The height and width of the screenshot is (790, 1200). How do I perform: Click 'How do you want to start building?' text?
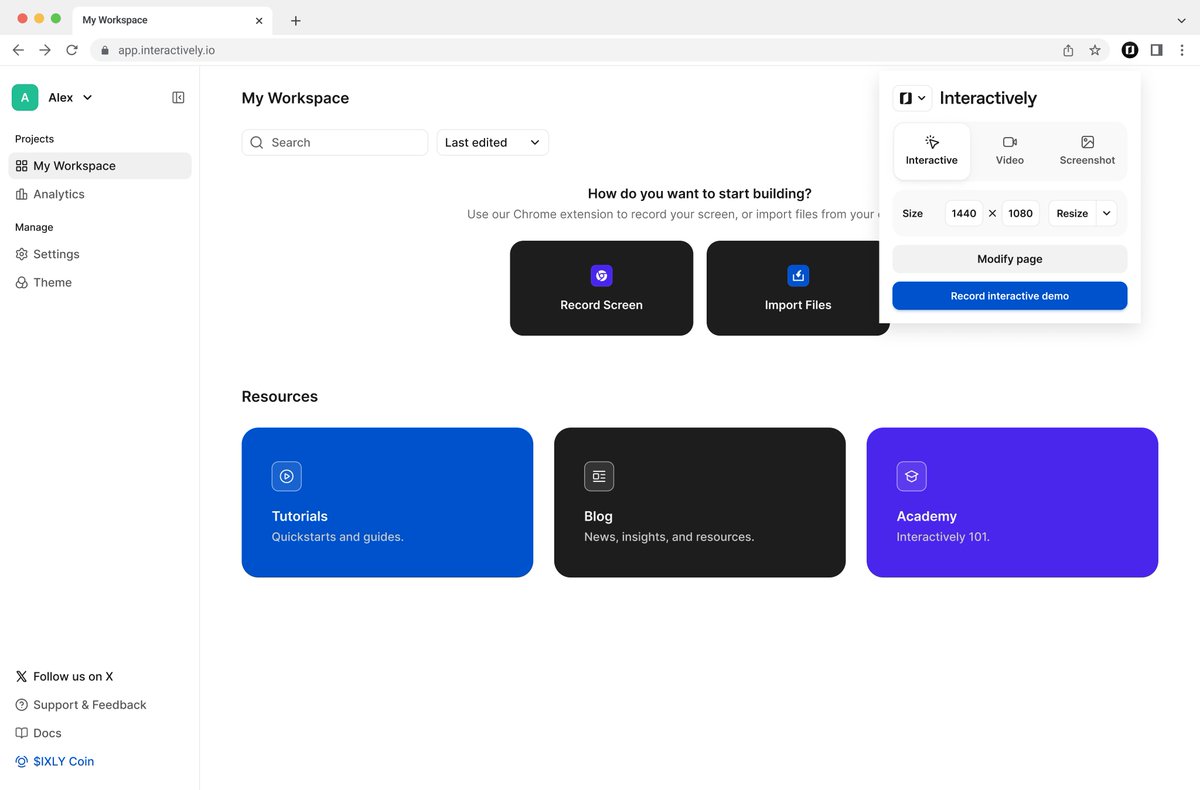click(x=700, y=194)
